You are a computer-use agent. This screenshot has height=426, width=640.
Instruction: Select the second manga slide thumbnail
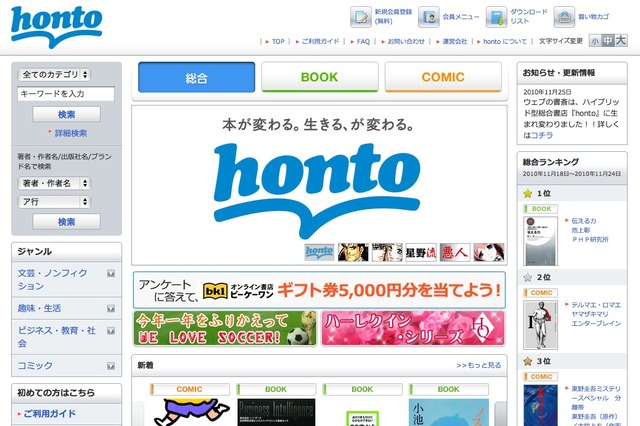point(353,252)
